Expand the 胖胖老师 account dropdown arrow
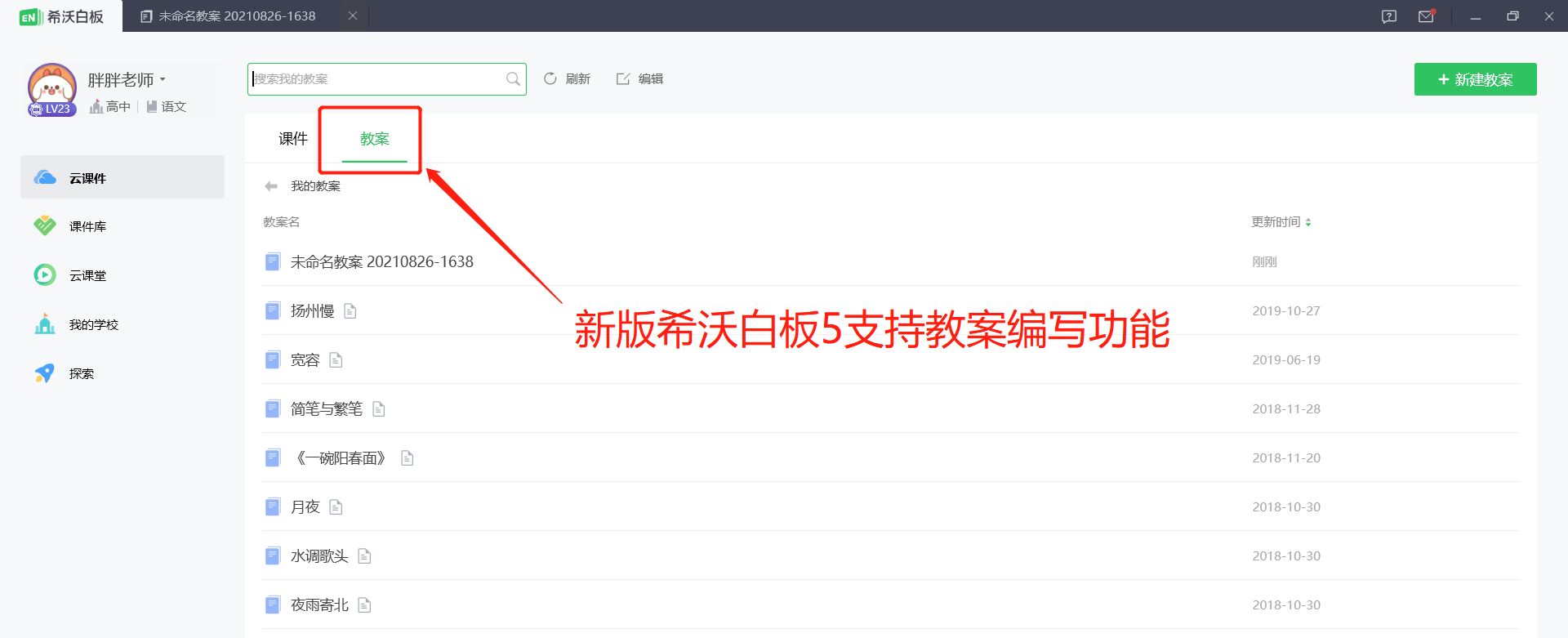Viewport: 1568px width, 638px height. coord(163,79)
